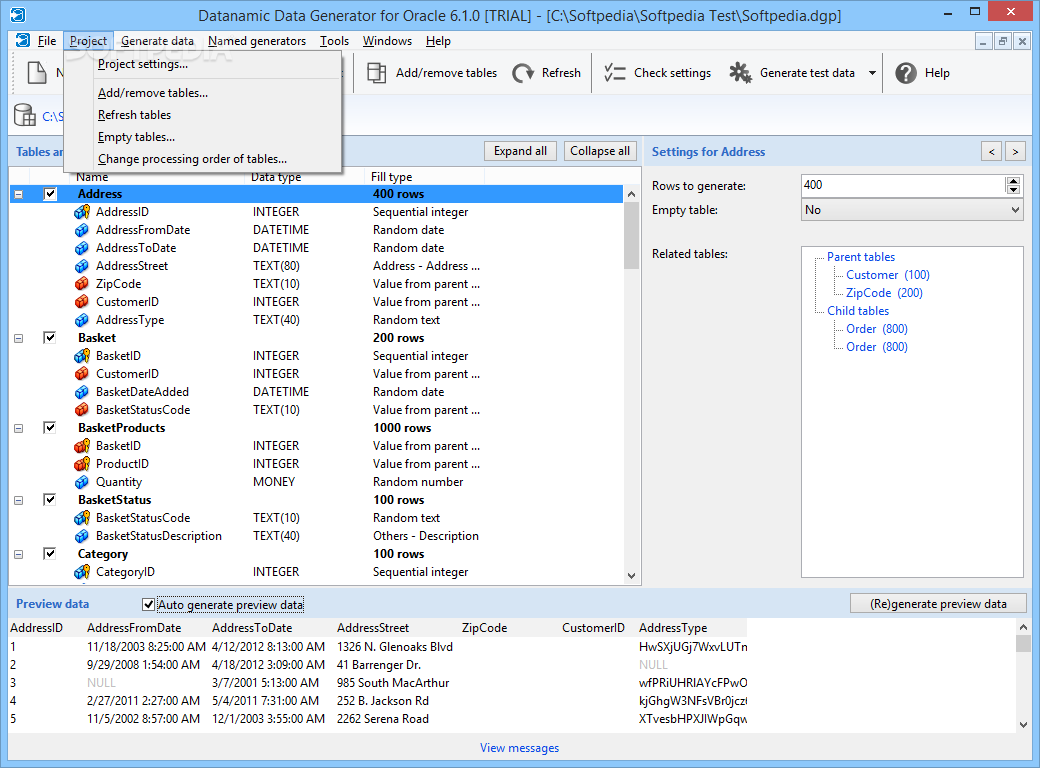Click the New document icon in toolbar
Image resolution: width=1040 pixels, height=768 pixels.
36,73
